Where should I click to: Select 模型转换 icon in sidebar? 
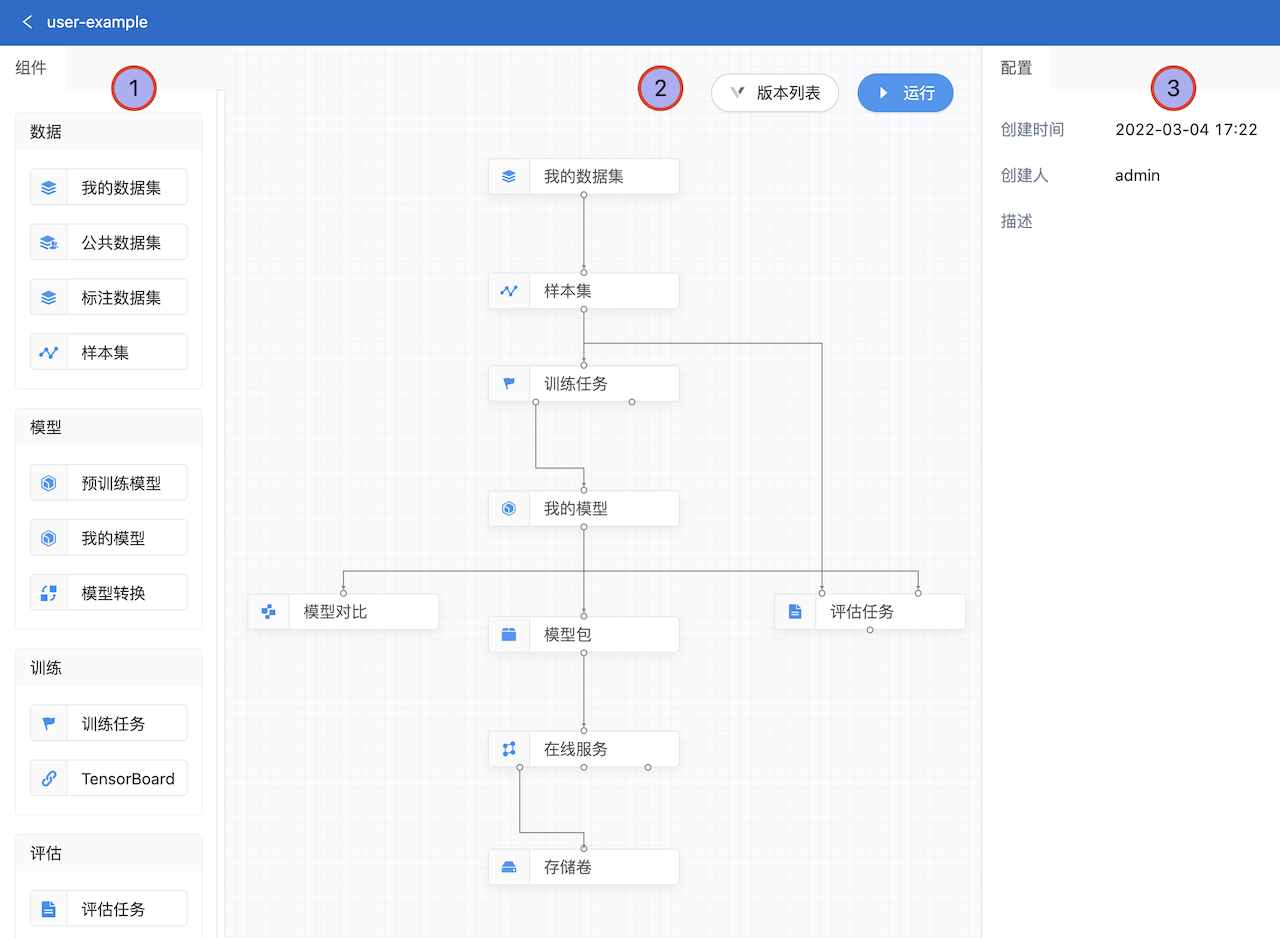coord(49,593)
